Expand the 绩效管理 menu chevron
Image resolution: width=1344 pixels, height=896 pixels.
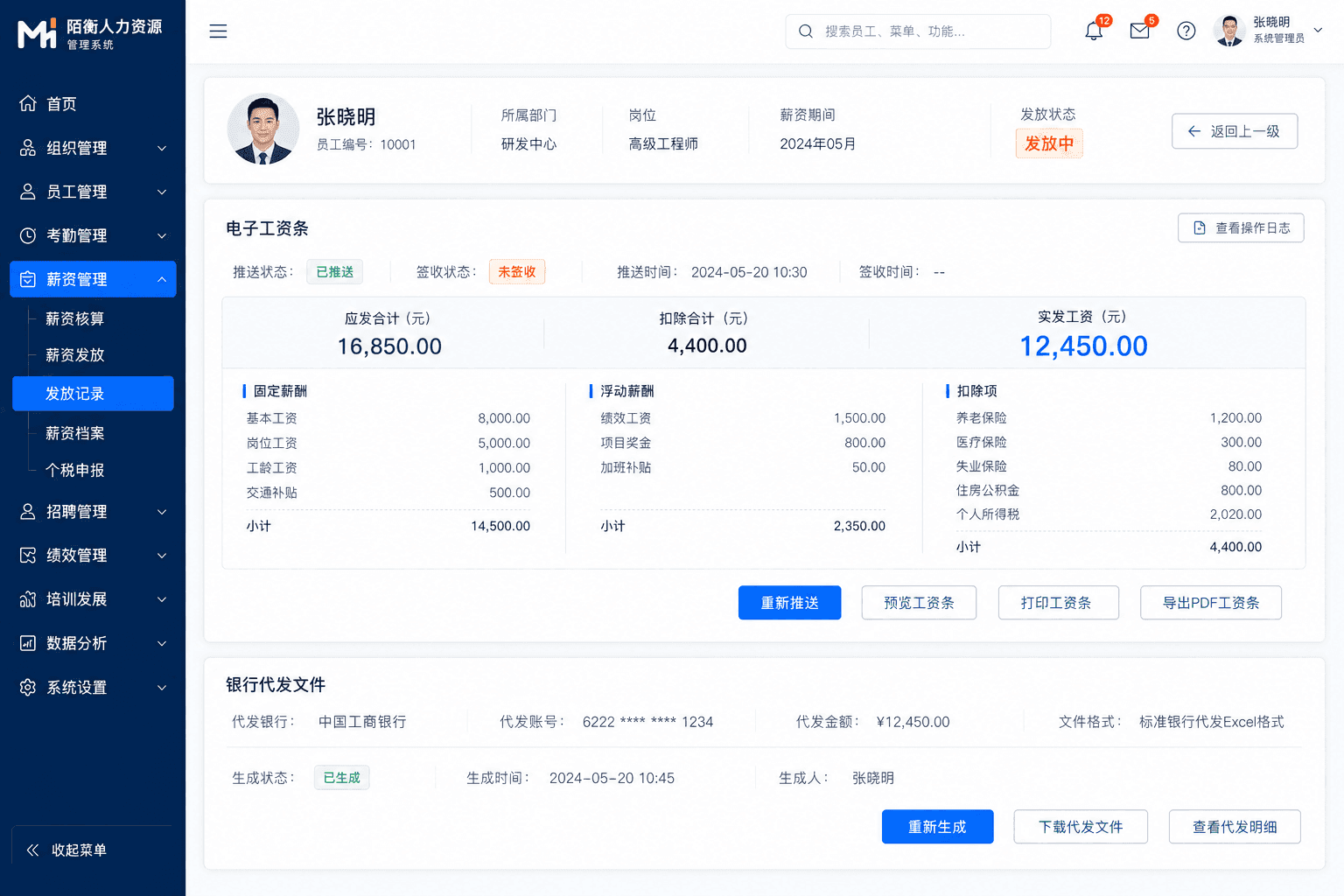[162, 556]
